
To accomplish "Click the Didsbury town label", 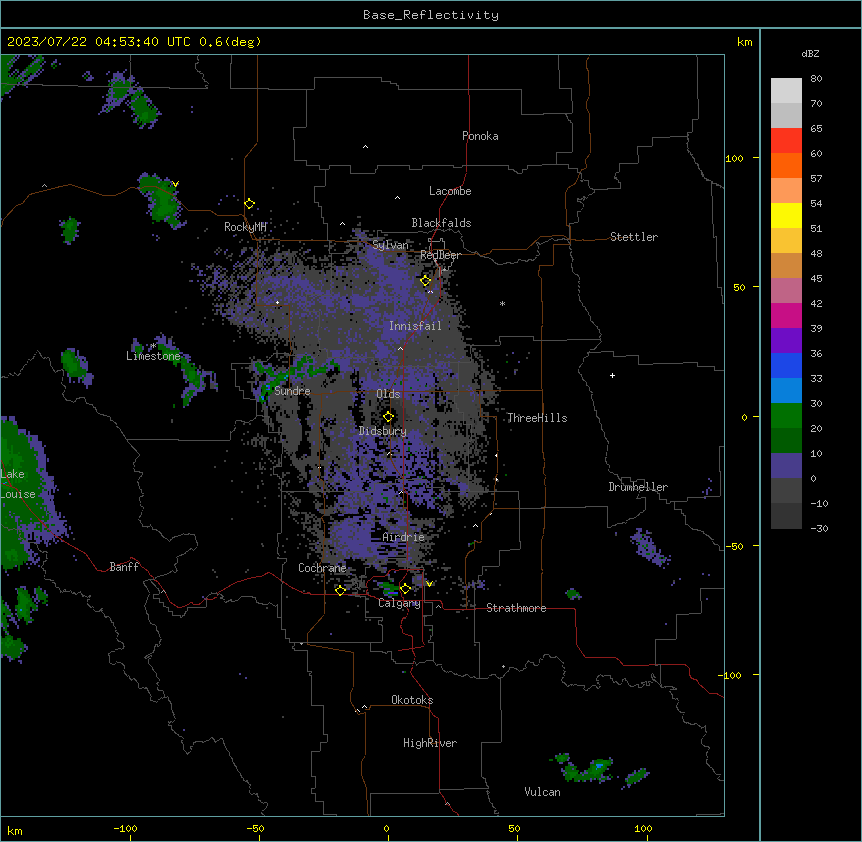I will pos(382,431).
